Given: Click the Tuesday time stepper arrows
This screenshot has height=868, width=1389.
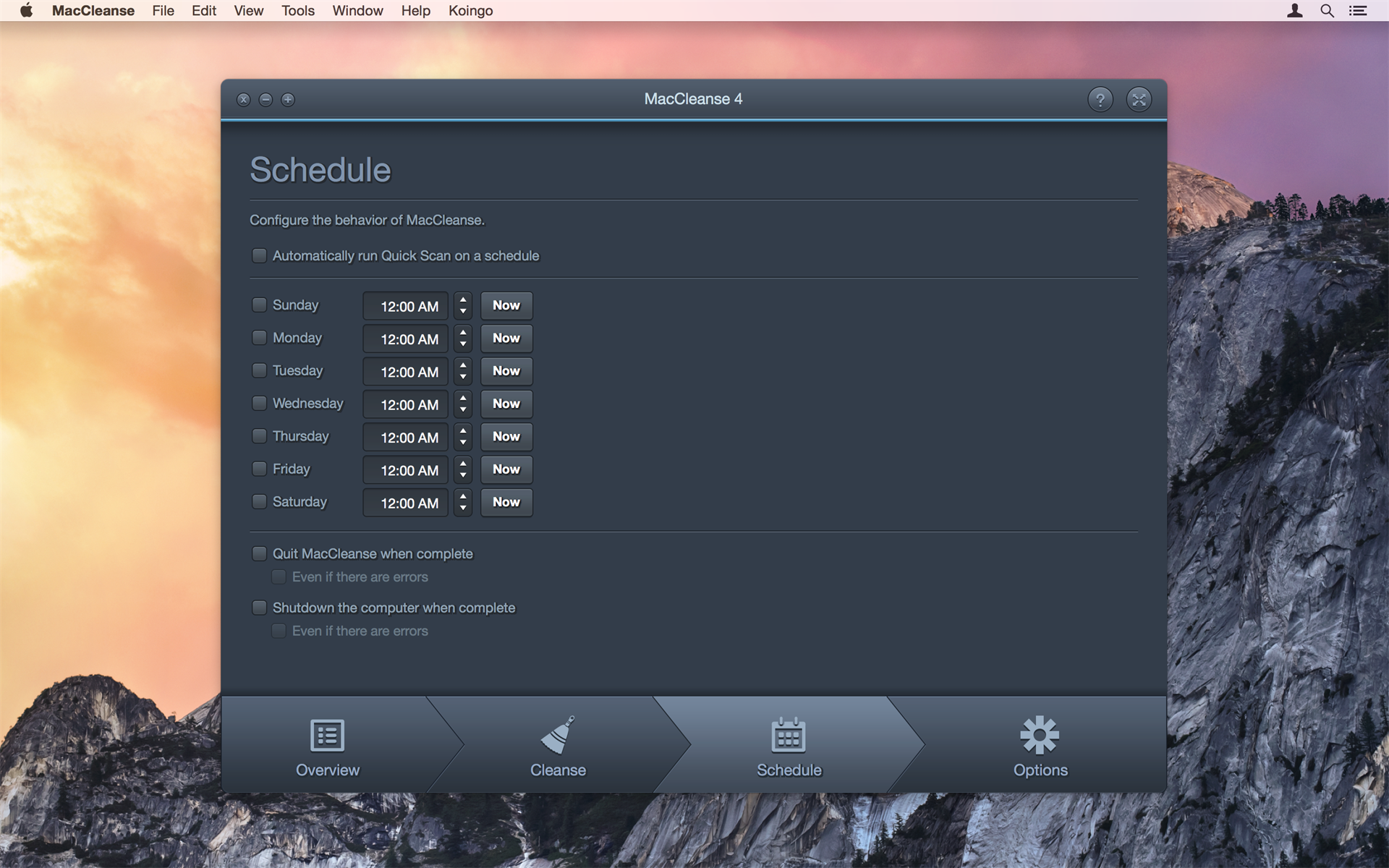Looking at the screenshot, I should (x=463, y=371).
